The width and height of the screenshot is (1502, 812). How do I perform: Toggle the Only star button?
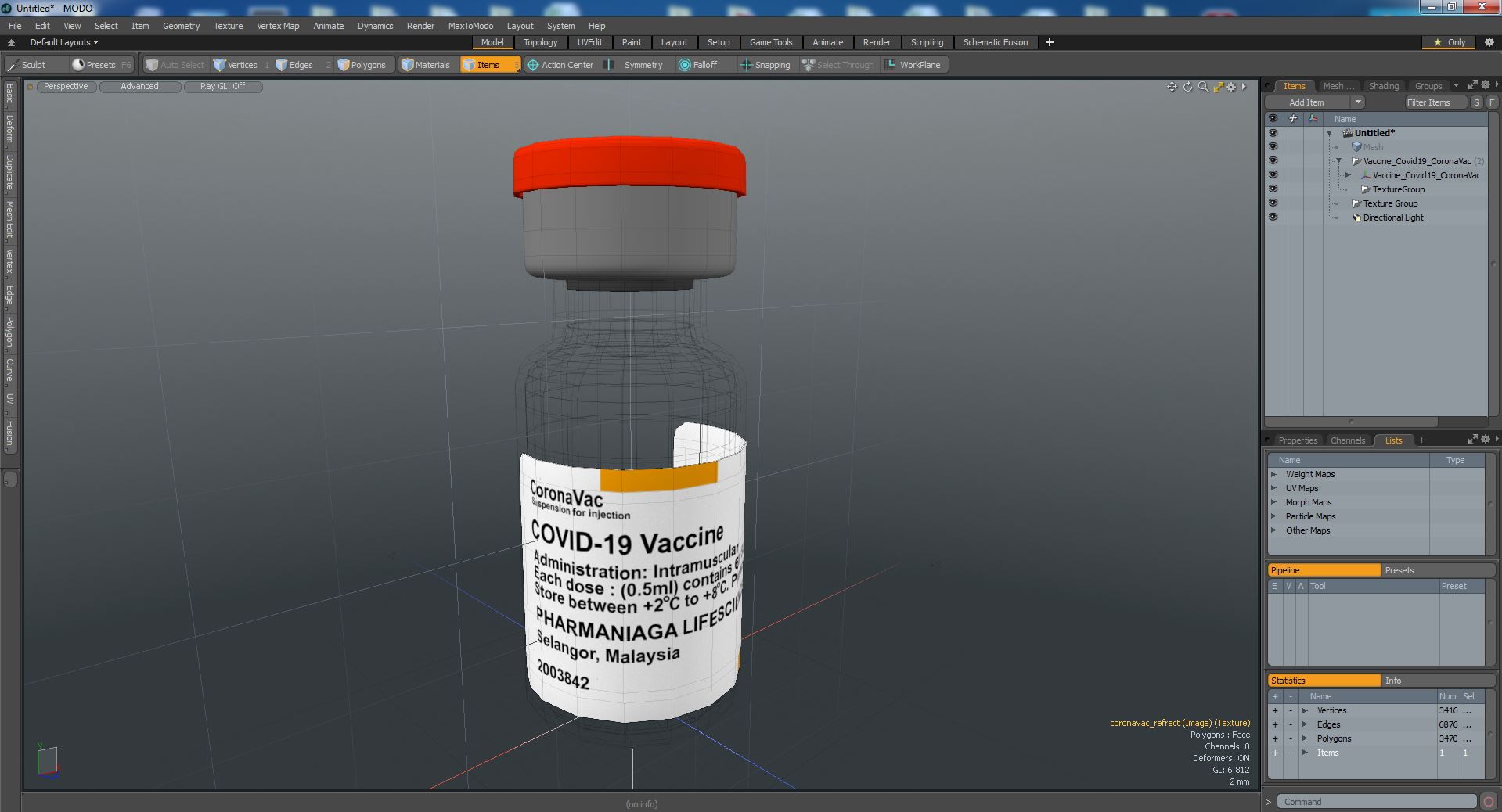click(x=1450, y=42)
